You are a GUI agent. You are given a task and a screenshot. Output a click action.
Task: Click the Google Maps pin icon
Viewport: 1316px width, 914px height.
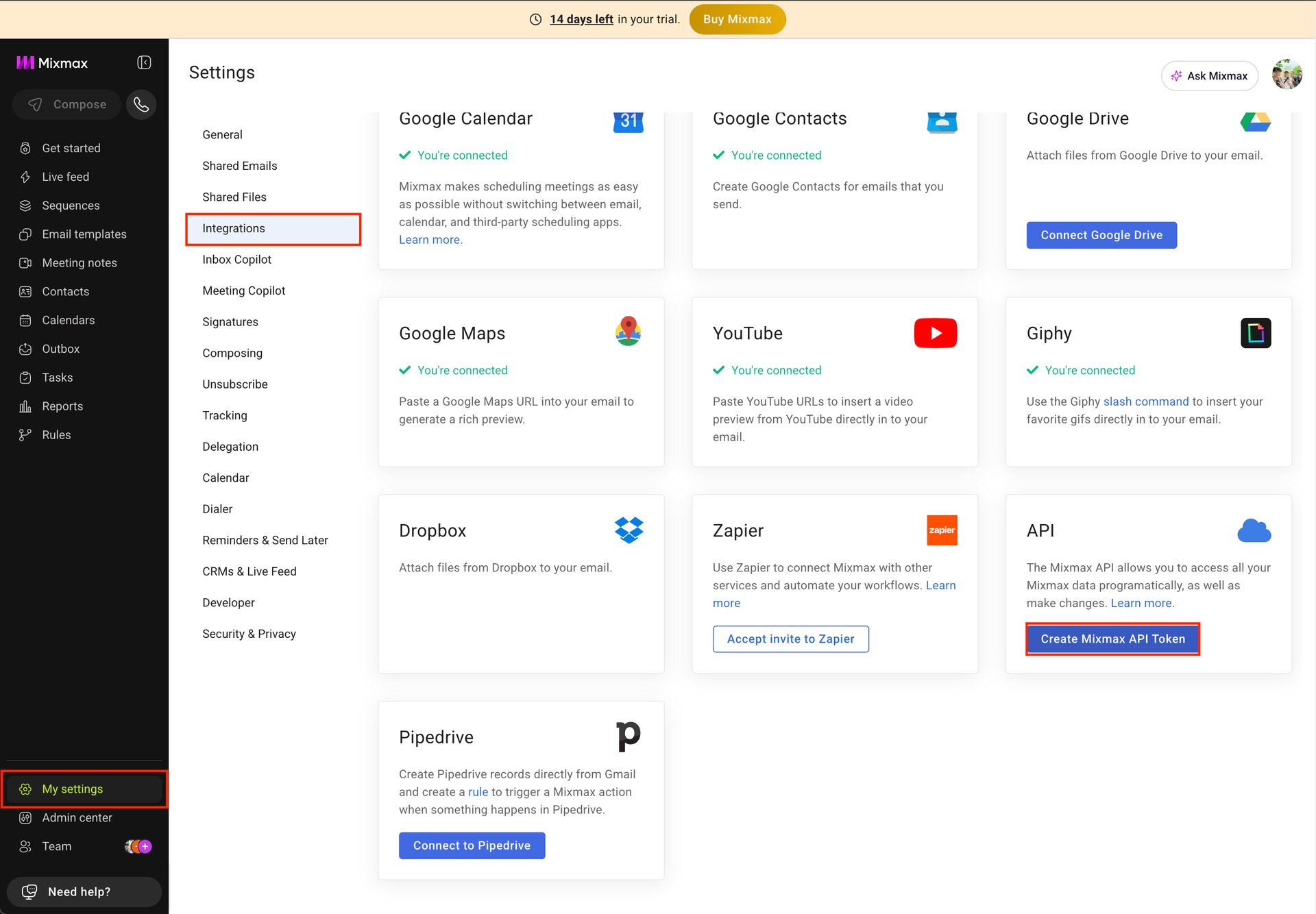tap(628, 332)
